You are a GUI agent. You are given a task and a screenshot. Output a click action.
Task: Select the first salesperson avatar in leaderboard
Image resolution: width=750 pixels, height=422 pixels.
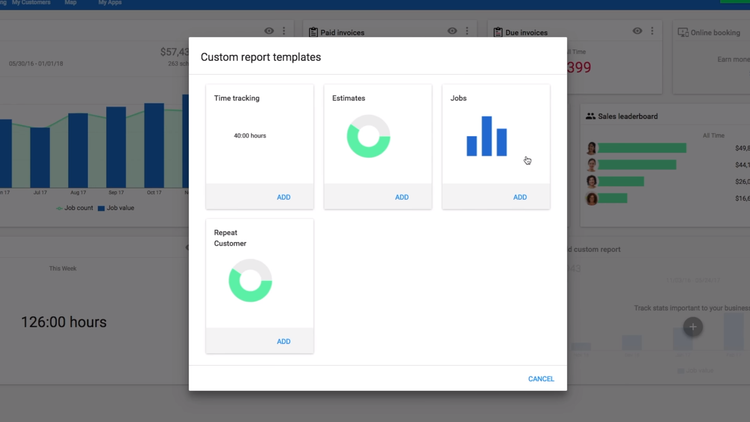coord(592,148)
